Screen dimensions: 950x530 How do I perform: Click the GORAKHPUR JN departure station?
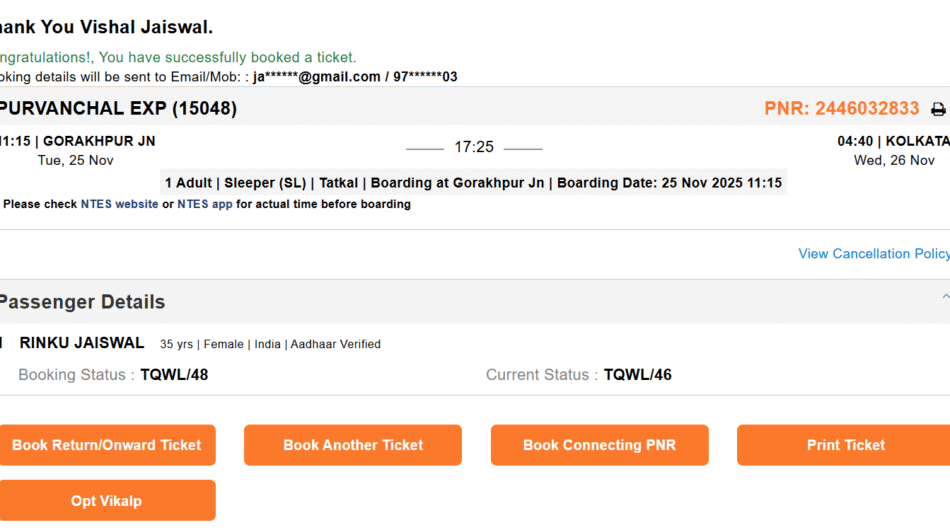tap(98, 141)
